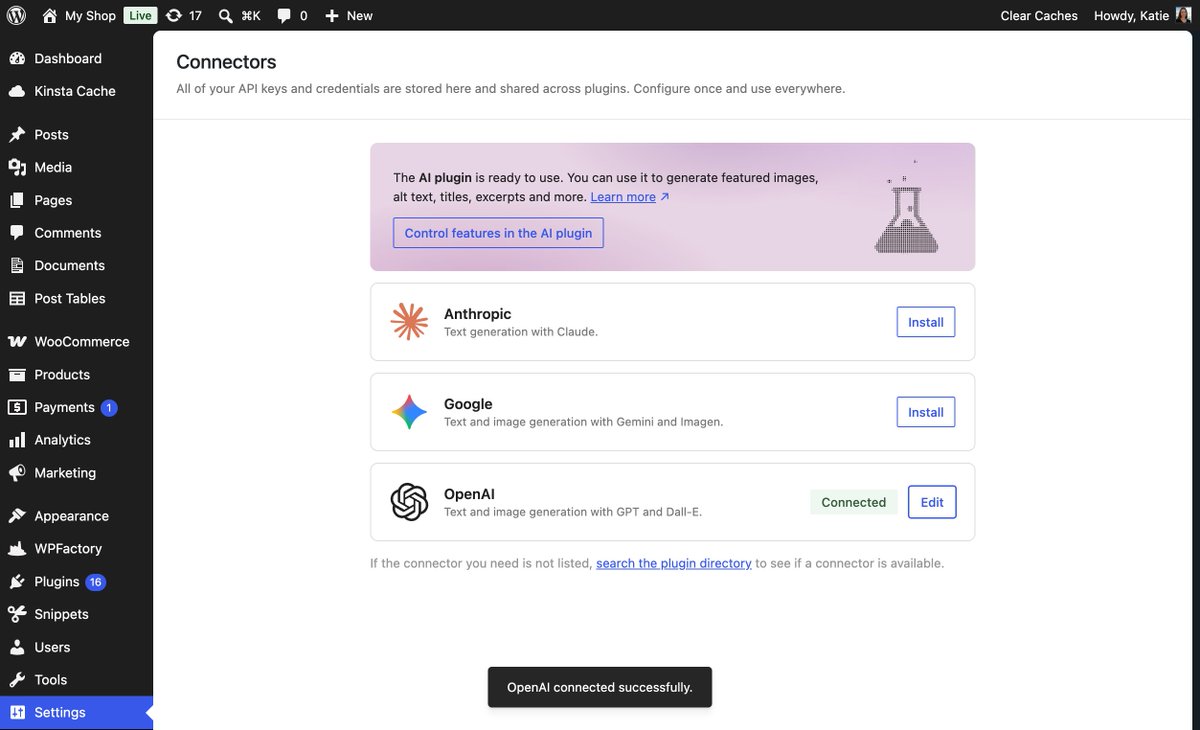
Task: Click the Plugins plug icon
Action: tap(17, 581)
